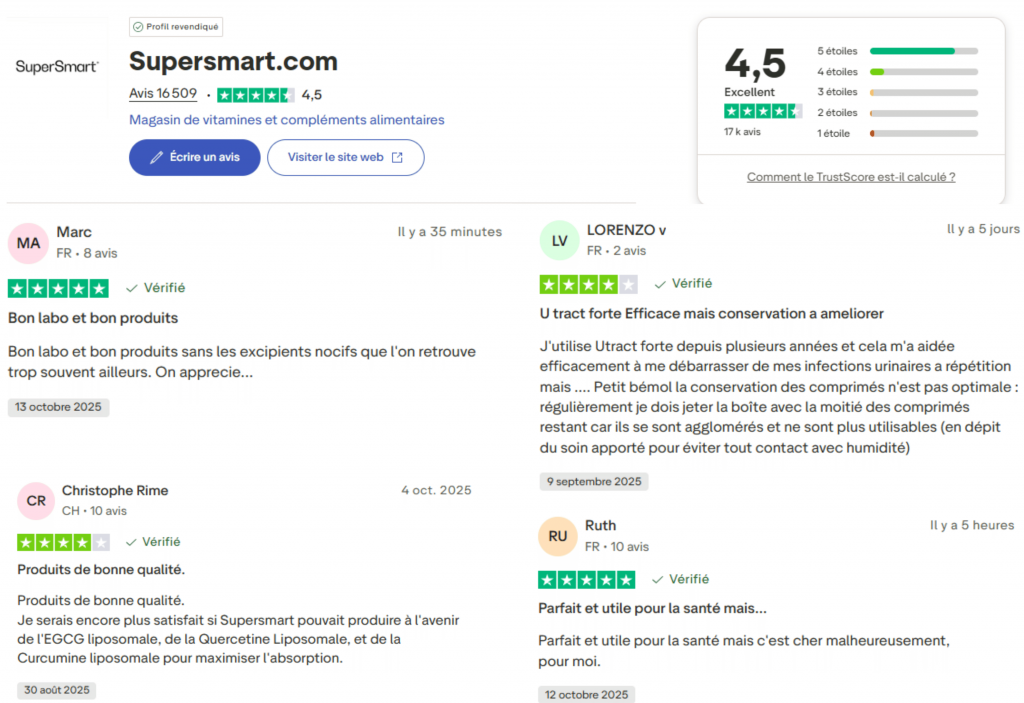Filter reviews by 4 étoiles
Viewport: 1024px width, 703px height.
(837, 72)
